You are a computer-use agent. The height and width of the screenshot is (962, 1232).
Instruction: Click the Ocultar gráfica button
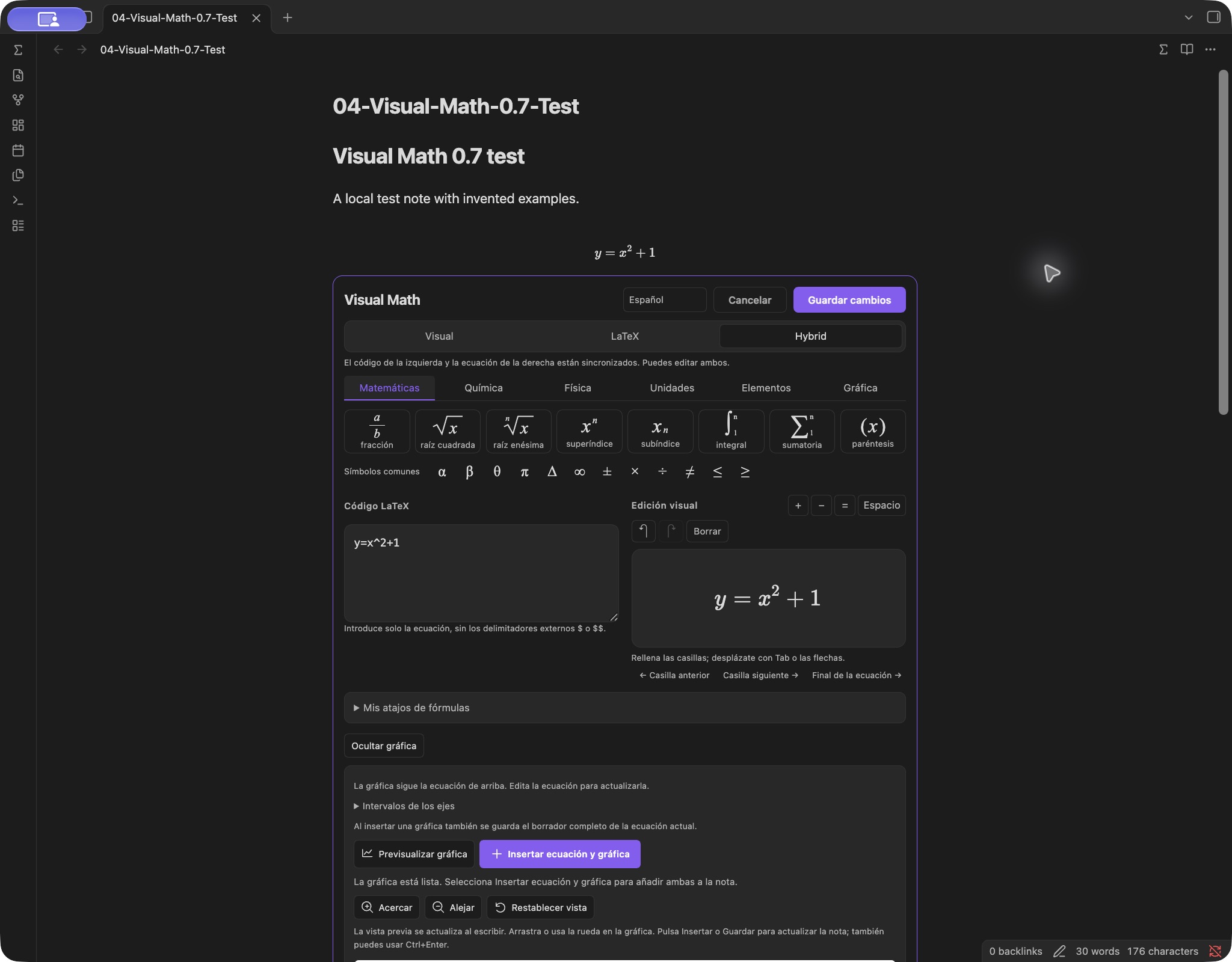[x=384, y=746]
